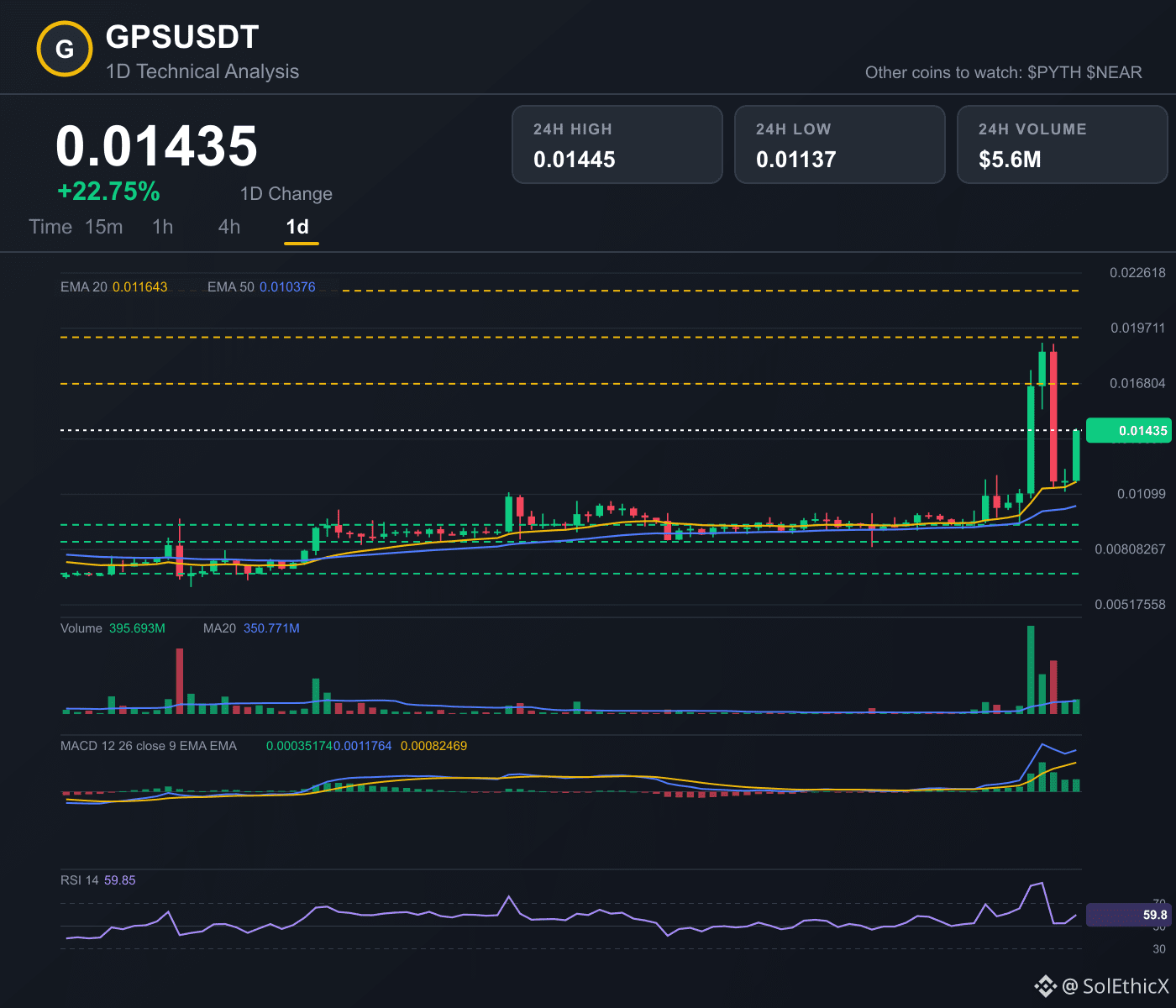Select the 15m timeframe tab
Image resolution: width=1176 pixels, height=1008 pixels.
[x=104, y=227]
